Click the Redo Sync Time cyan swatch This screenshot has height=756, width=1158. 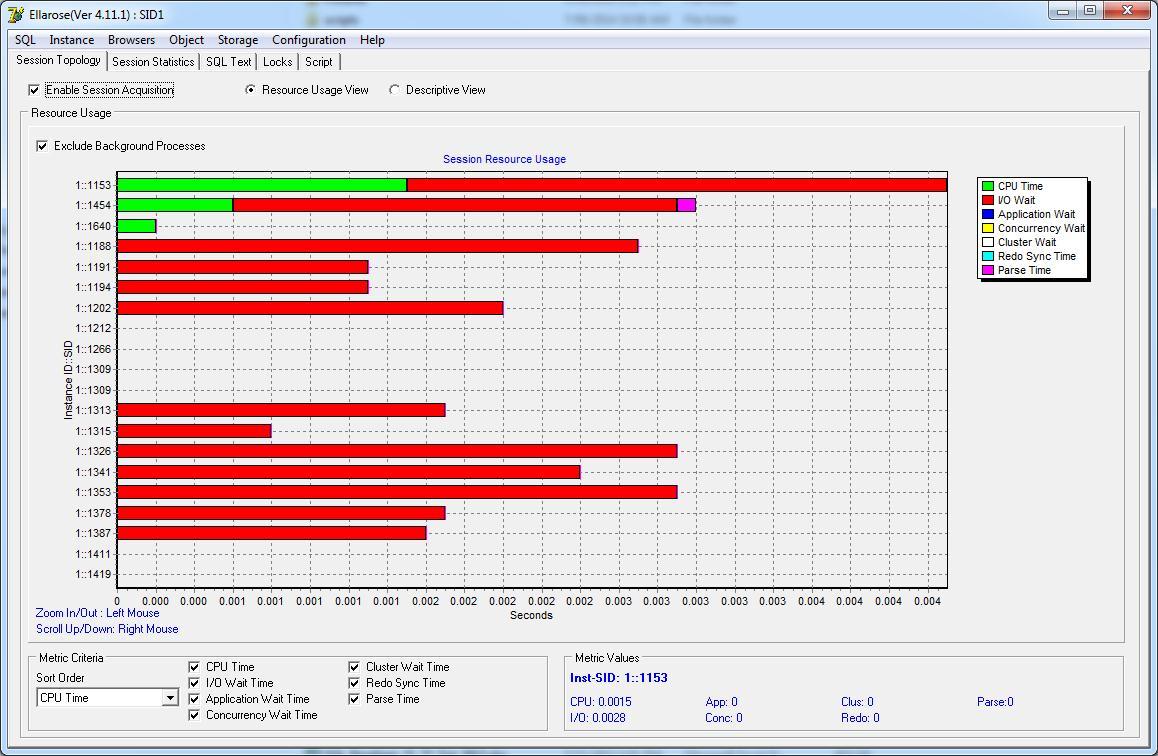pyautogui.click(x=987, y=256)
